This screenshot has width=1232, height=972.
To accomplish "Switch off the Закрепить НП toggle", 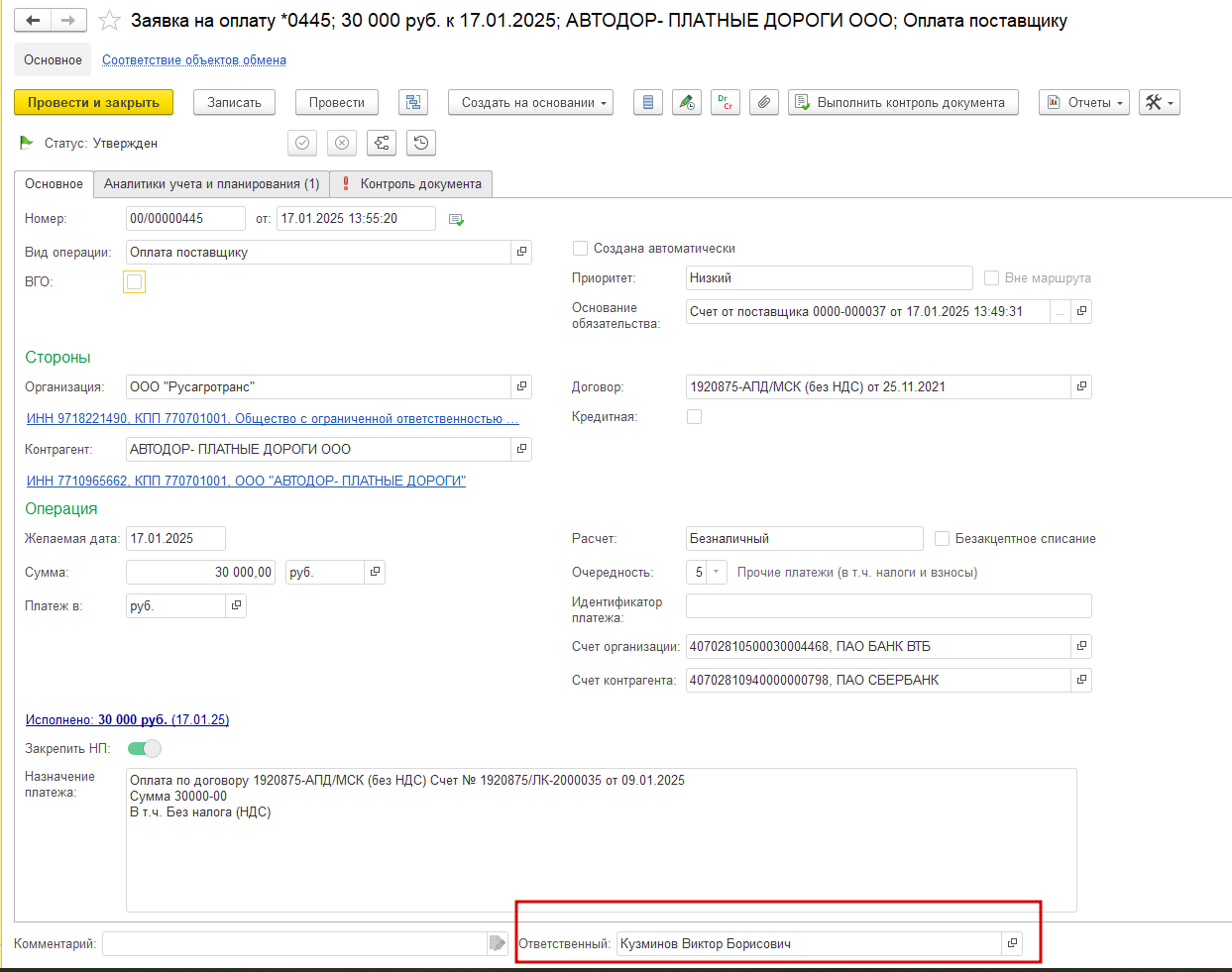I will (144, 748).
